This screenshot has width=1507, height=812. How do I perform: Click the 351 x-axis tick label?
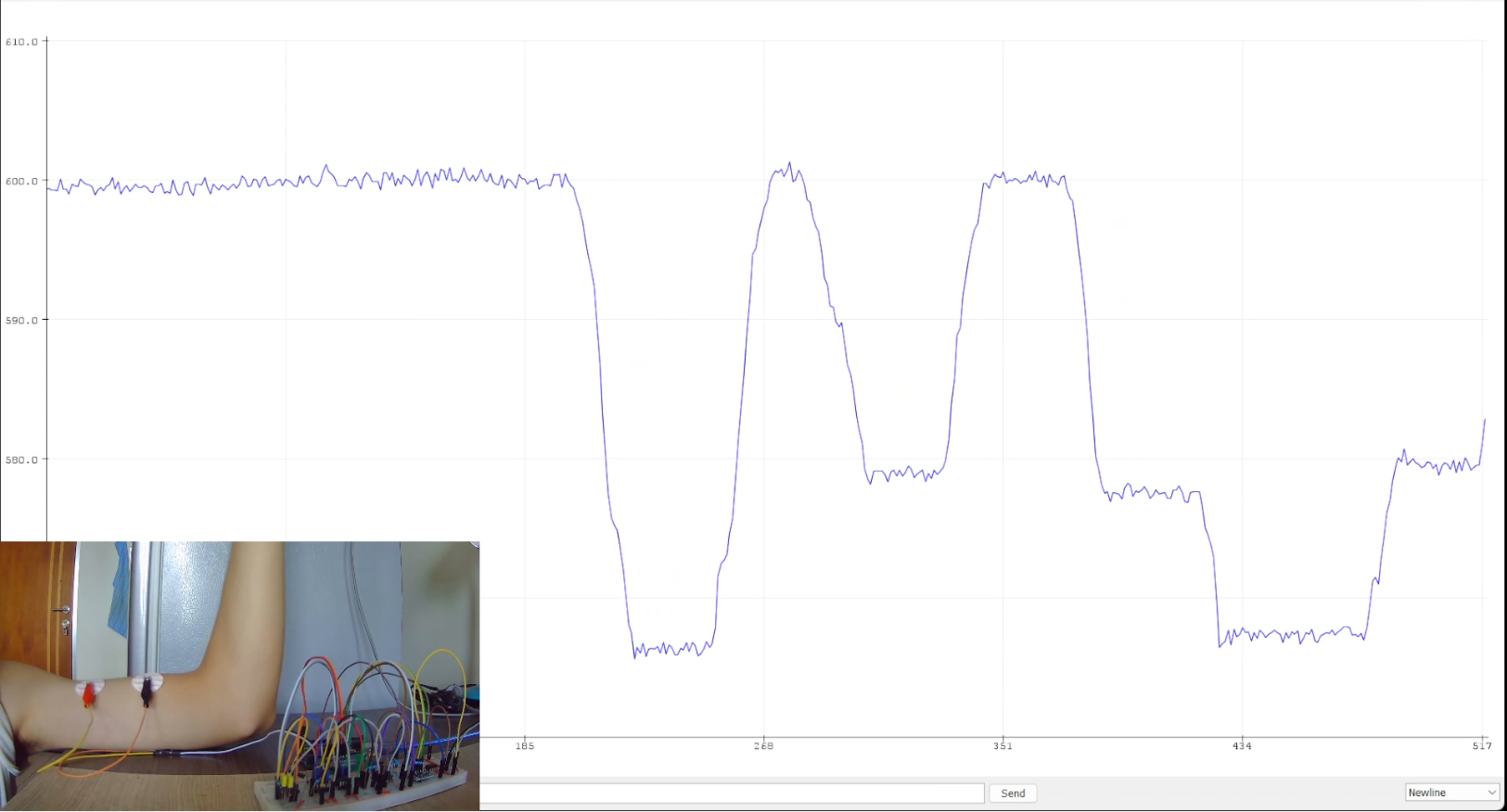[1003, 746]
